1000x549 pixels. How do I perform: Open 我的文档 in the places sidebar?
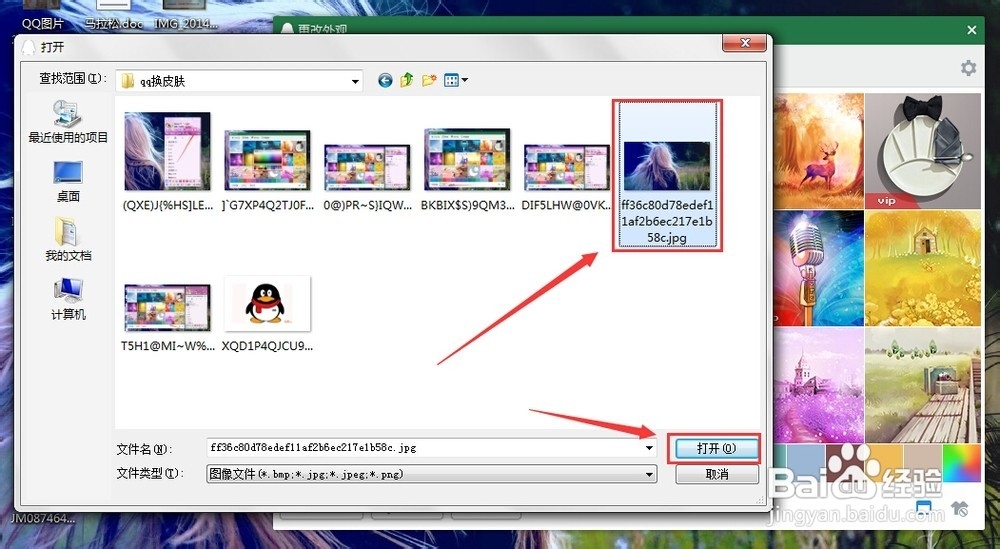[68, 240]
